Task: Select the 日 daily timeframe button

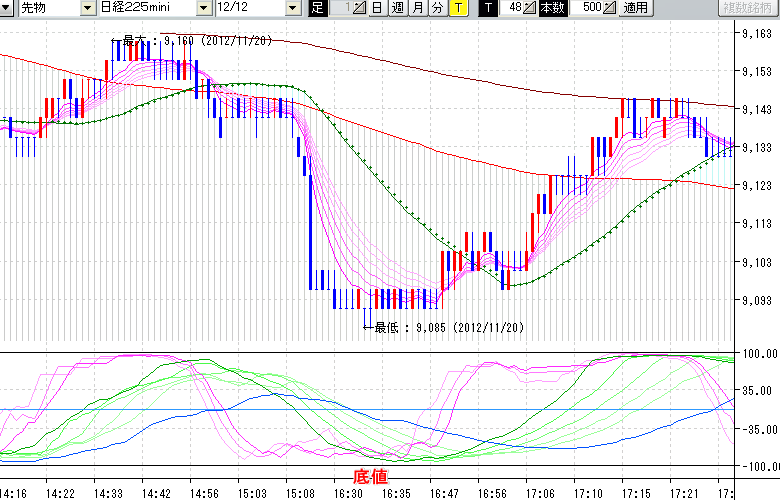Action: (376, 8)
